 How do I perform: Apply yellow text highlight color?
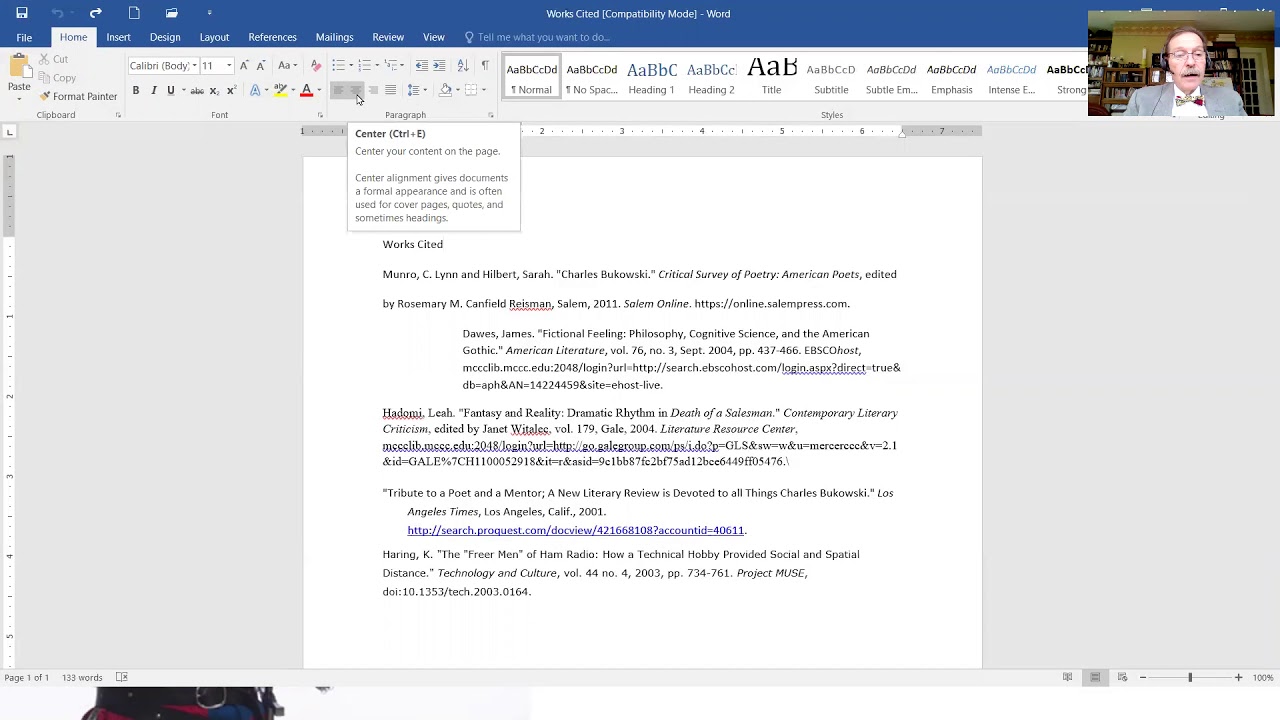[x=280, y=90]
